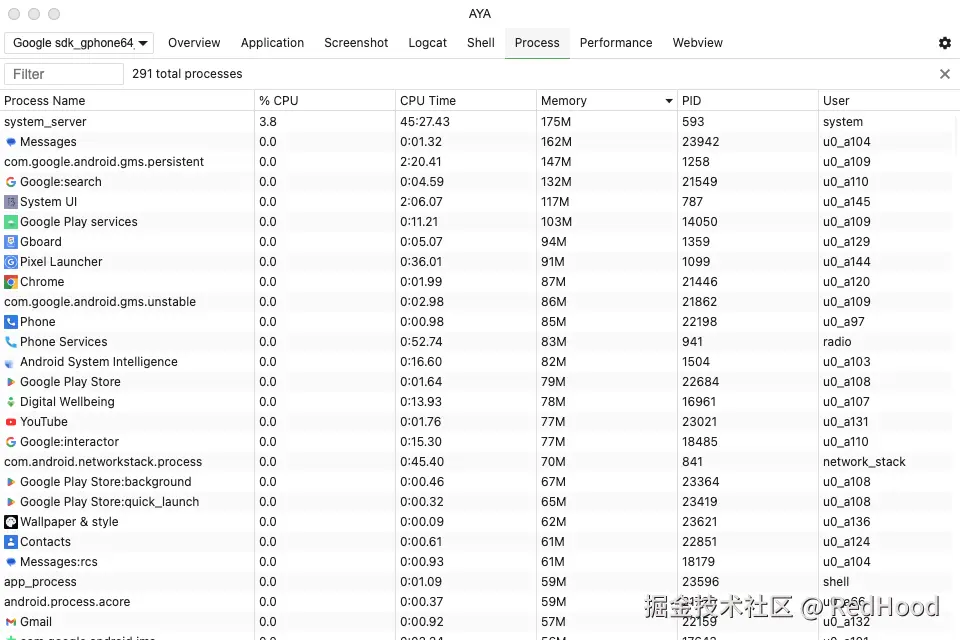This screenshot has width=960, height=640.
Task: Click the Digital Wellbeing process name
Action: coord(67,402)
